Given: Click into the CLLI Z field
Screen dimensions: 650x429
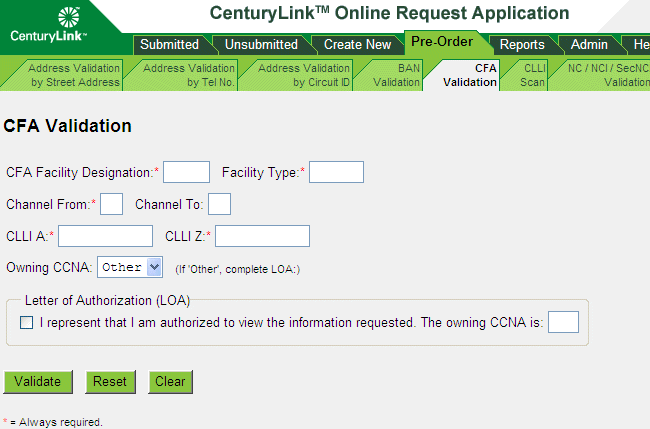Looking at the screenshot, I should coord(263,236).
